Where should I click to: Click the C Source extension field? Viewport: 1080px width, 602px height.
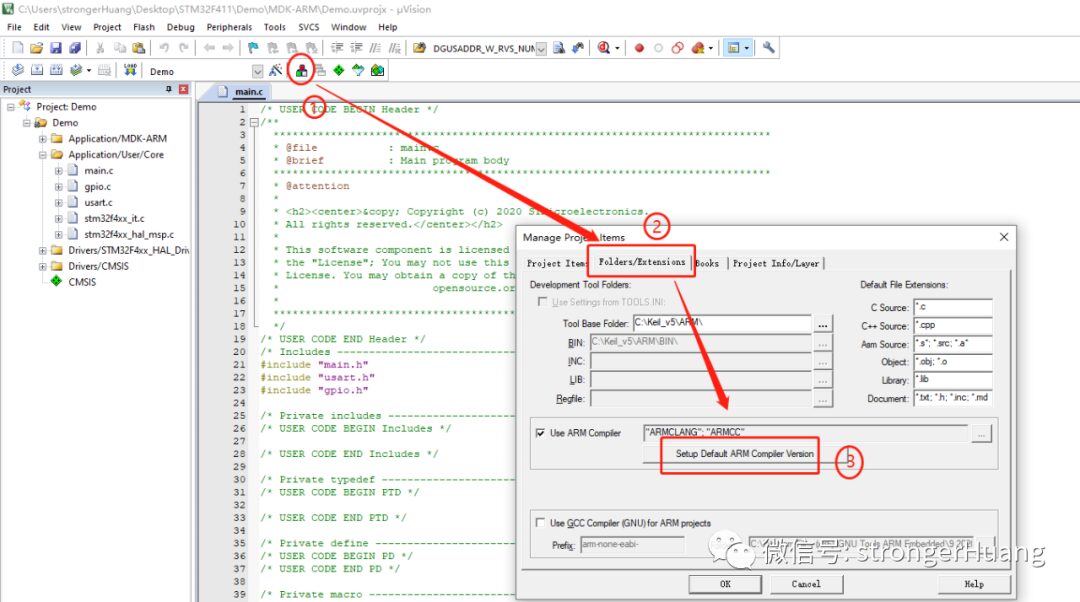953,307
